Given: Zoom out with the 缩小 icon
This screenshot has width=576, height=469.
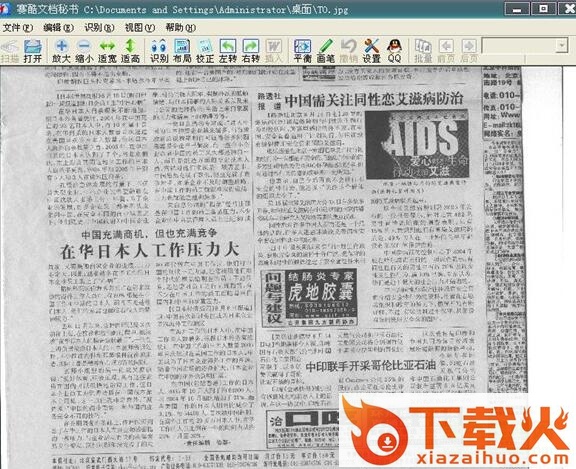Looking at the screenshot, I should [x=84, y=51].
